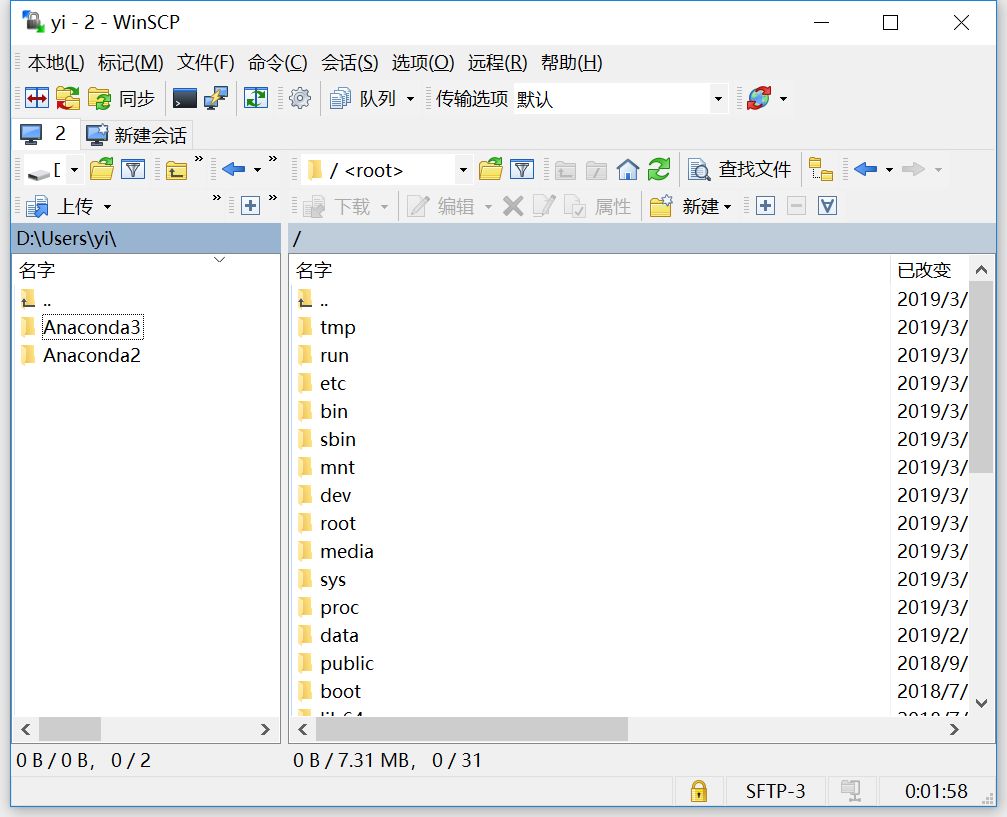Viewport: 1007px width, 817px height.
Task: Click the refresh globe icon in toolbar
Action: (758, 98)
